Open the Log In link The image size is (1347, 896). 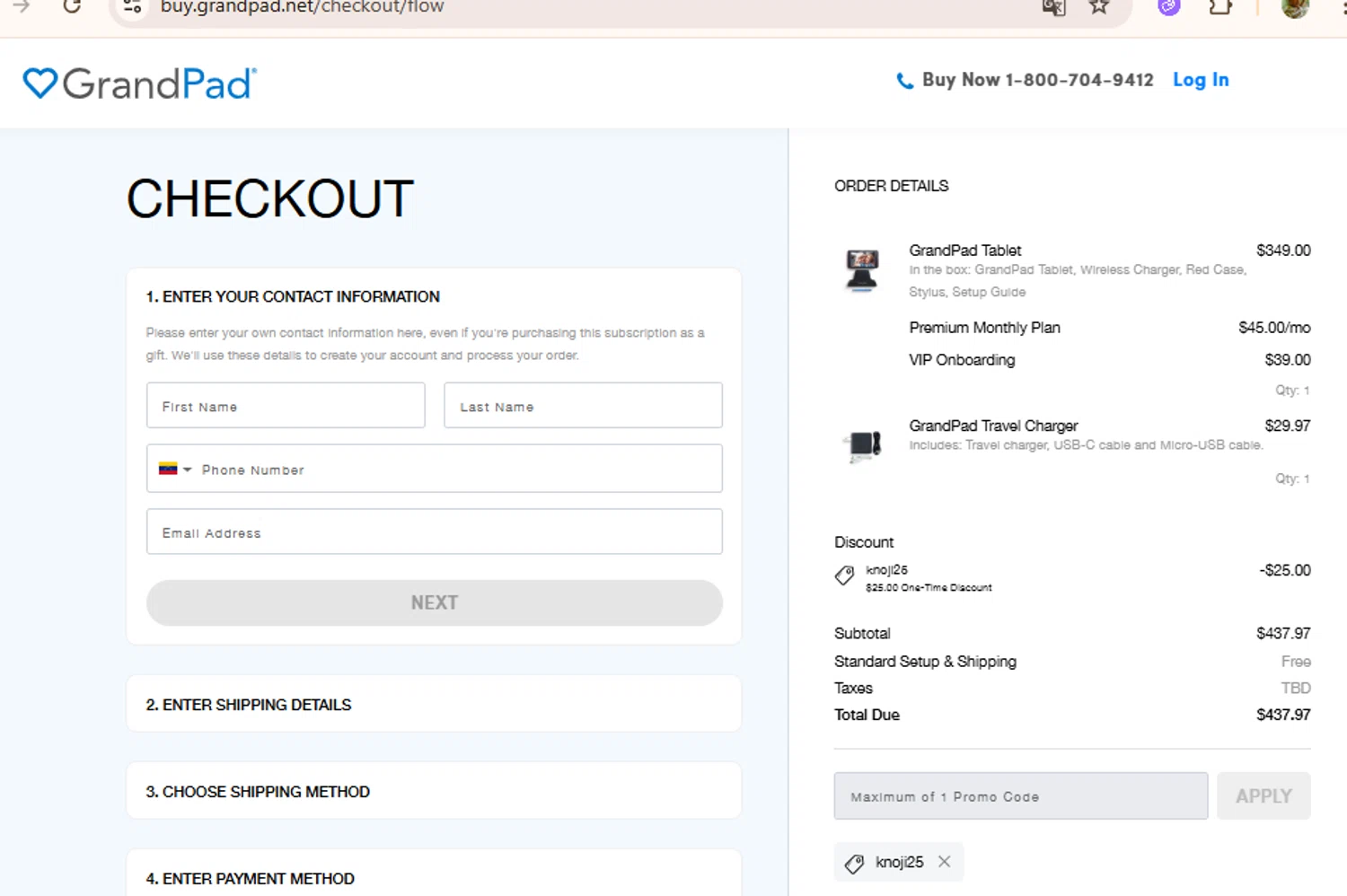click(x=1201, y=80)
